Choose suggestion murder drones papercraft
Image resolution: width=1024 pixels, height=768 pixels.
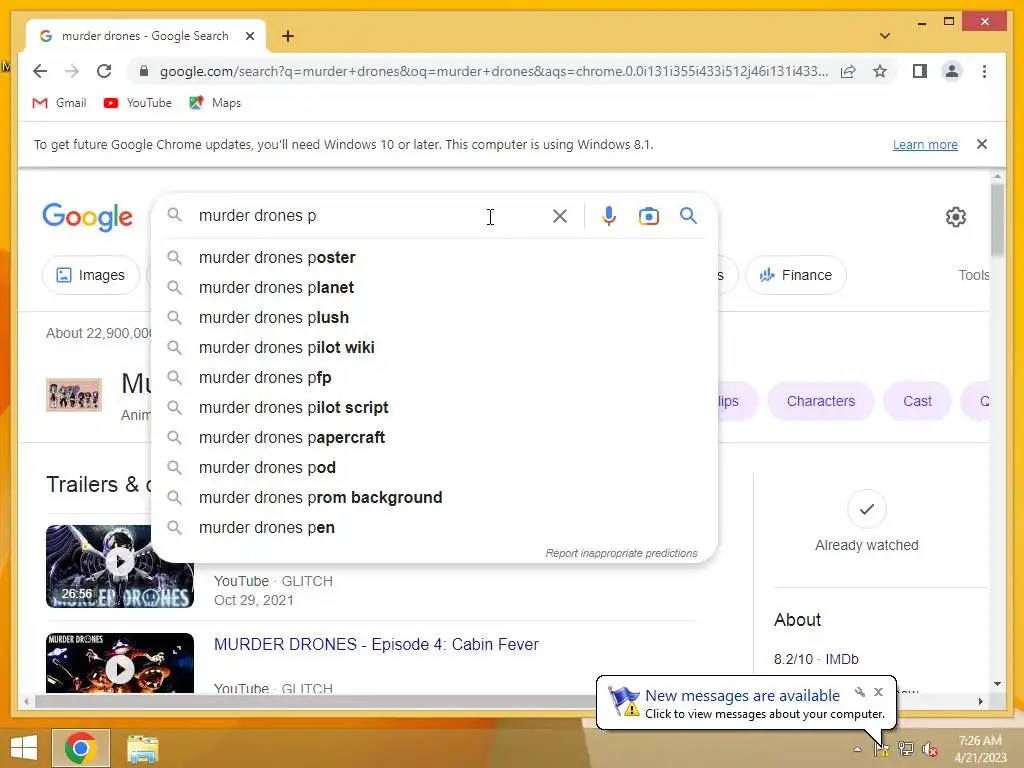point(434,438)
